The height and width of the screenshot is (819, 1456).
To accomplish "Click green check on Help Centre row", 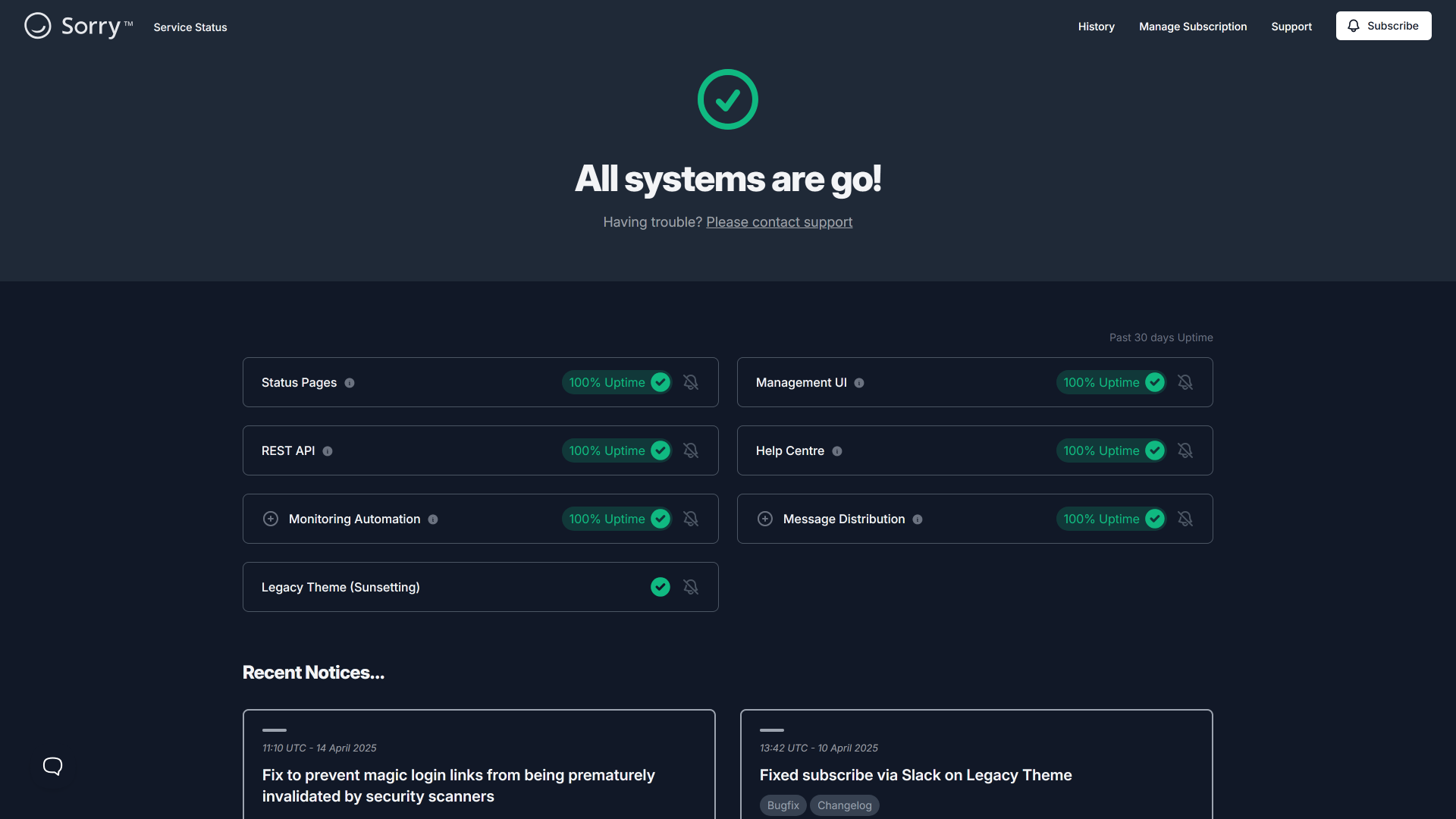I will 1155,450.
